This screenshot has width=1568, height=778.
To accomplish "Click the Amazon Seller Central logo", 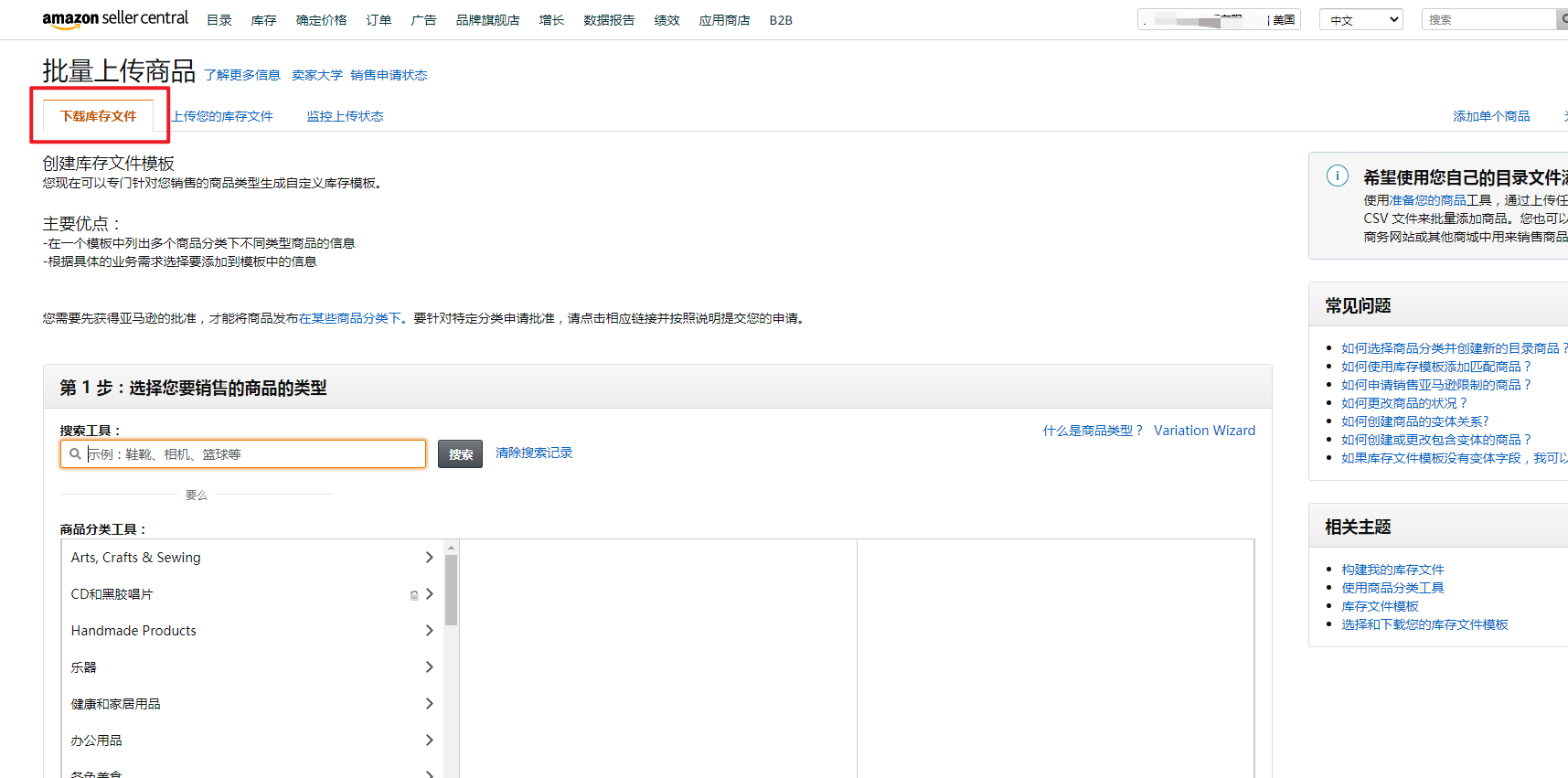I will pyautogui.click(x=115, y=19).
